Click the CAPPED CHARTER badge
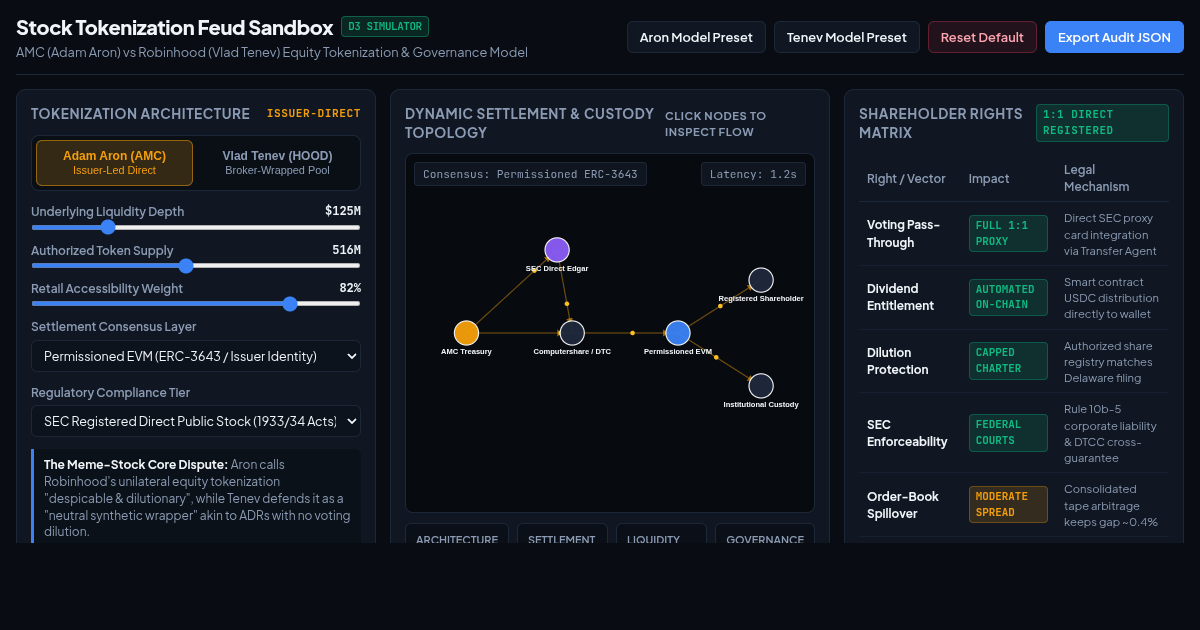Image resolution: width=1200 pixels, height=630 pixels. (x=1008, y=360)
